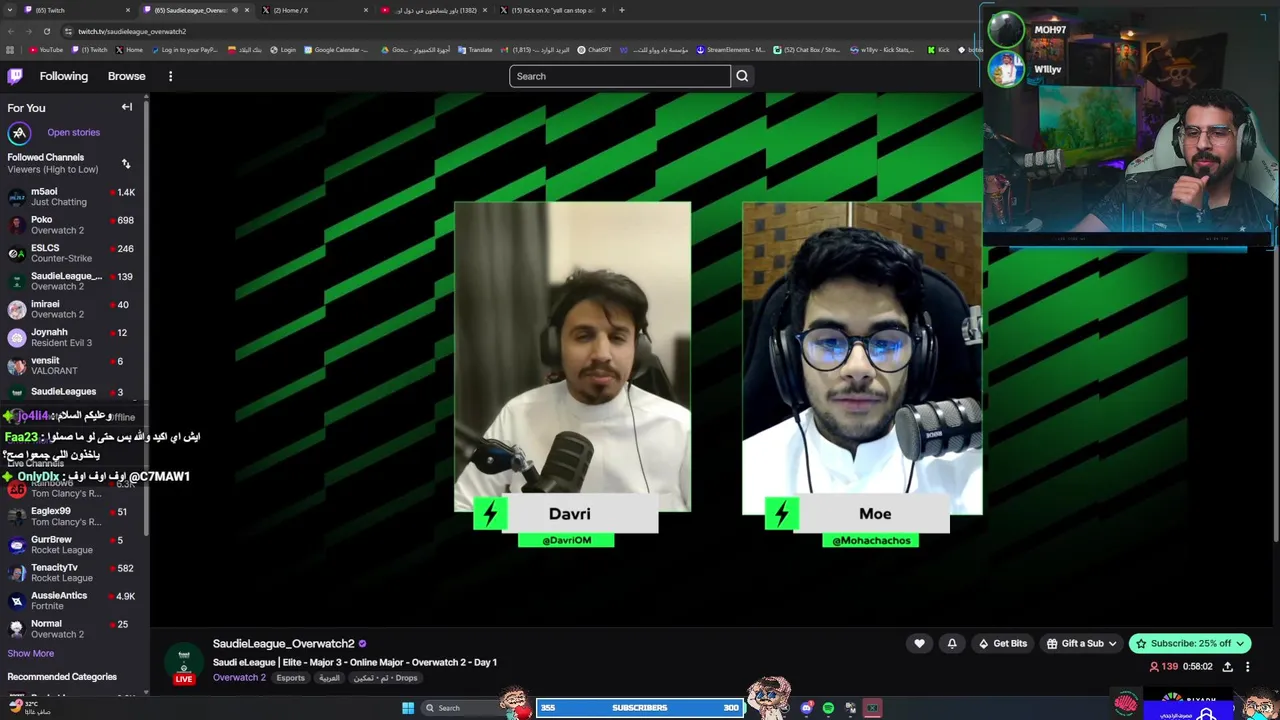Screen dimensions: 1280x720
Task: Open Joynahh Resident Evil 3 channel
Action: 72,337
